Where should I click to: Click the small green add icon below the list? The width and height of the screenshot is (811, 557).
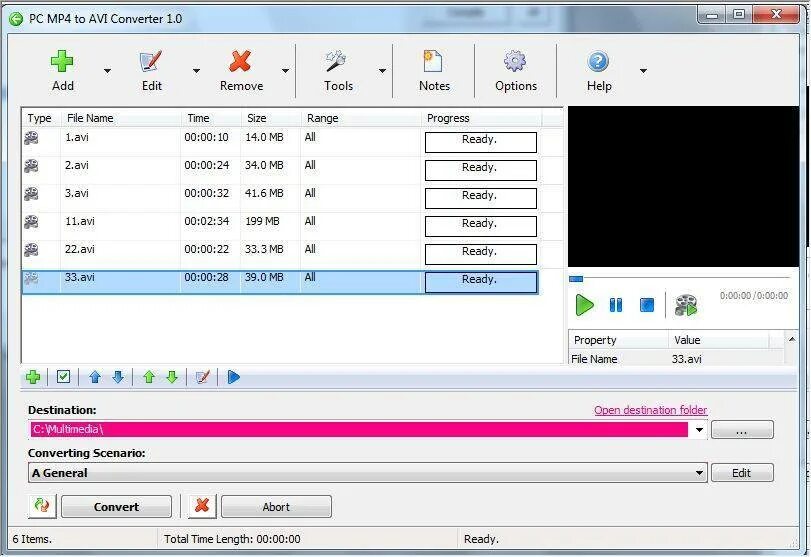click(33, 377)
